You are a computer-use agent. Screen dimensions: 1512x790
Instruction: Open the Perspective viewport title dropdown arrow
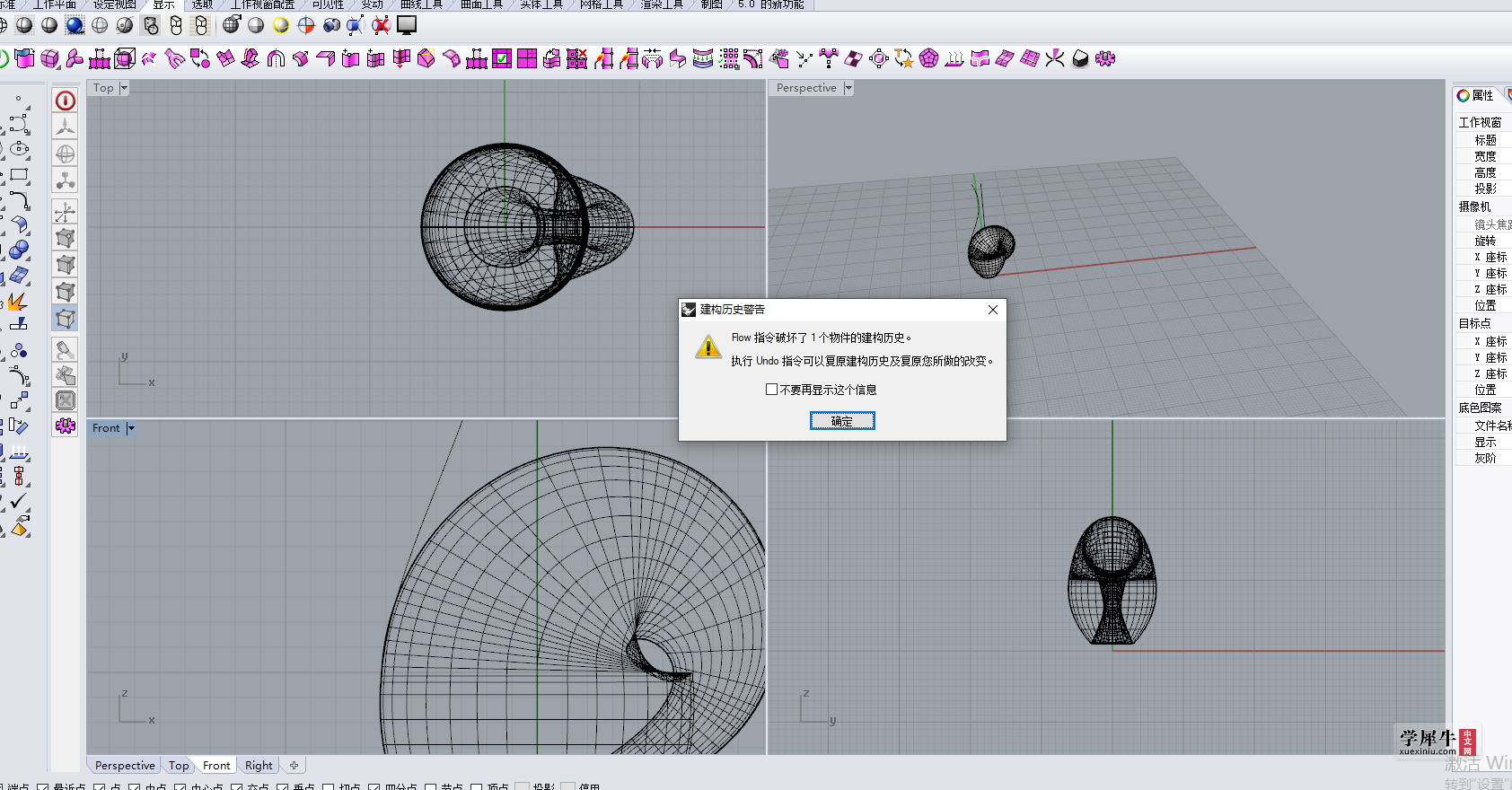848,88
